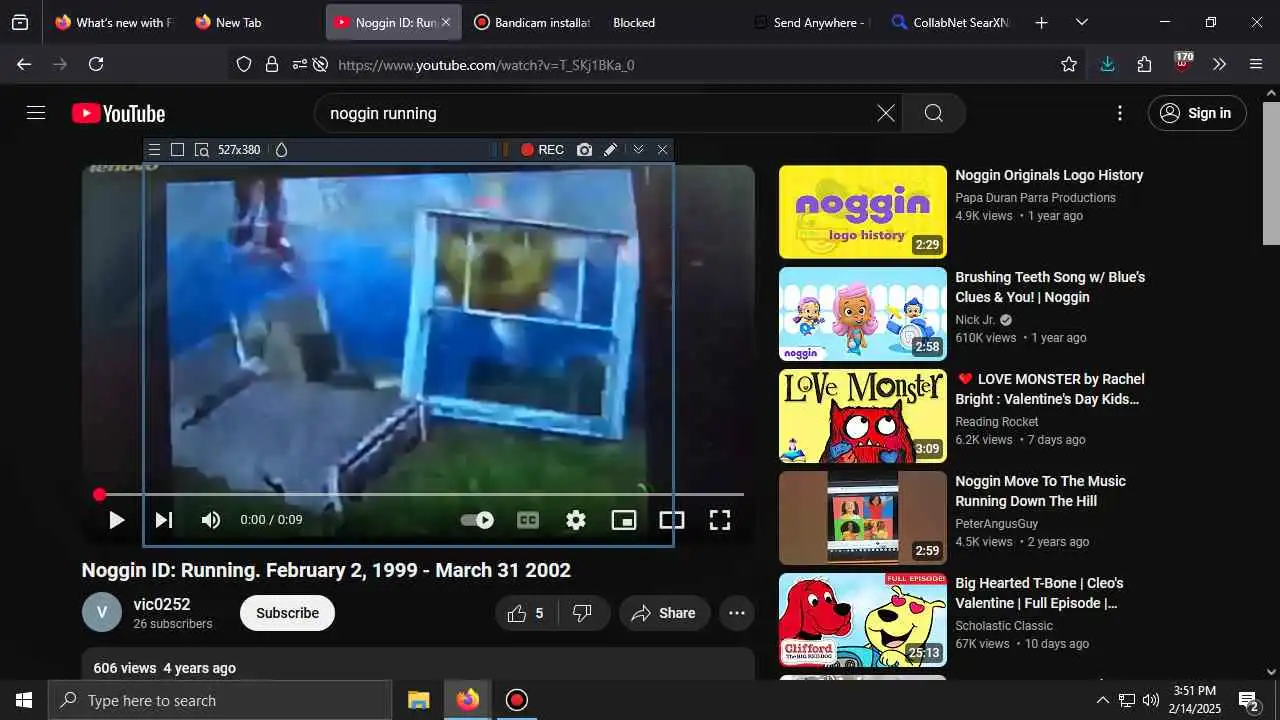Open YouTube settings three-dot menu
Image resolution: width=1280 pixels, height=720 pixels.
1120,113
